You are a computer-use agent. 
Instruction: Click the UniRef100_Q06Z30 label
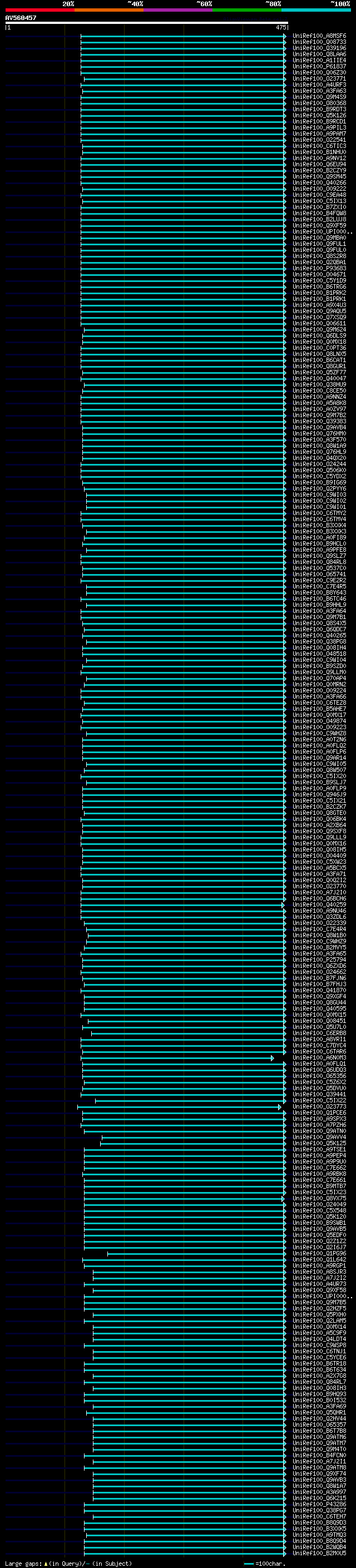[319, 72]
